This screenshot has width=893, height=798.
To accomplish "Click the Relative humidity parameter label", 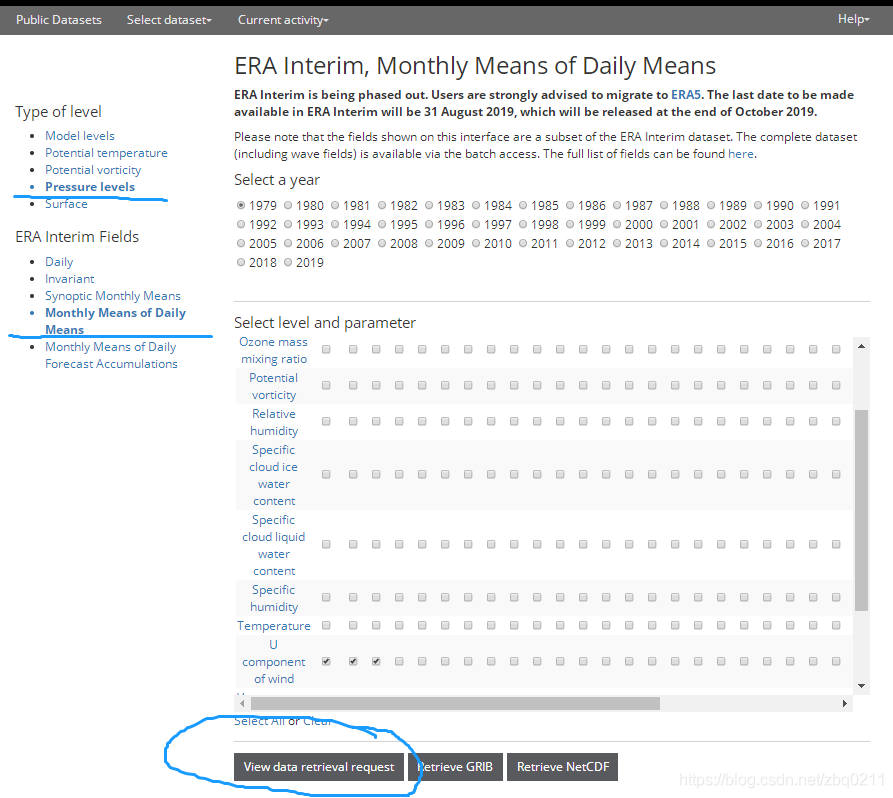I will (273, 422).
